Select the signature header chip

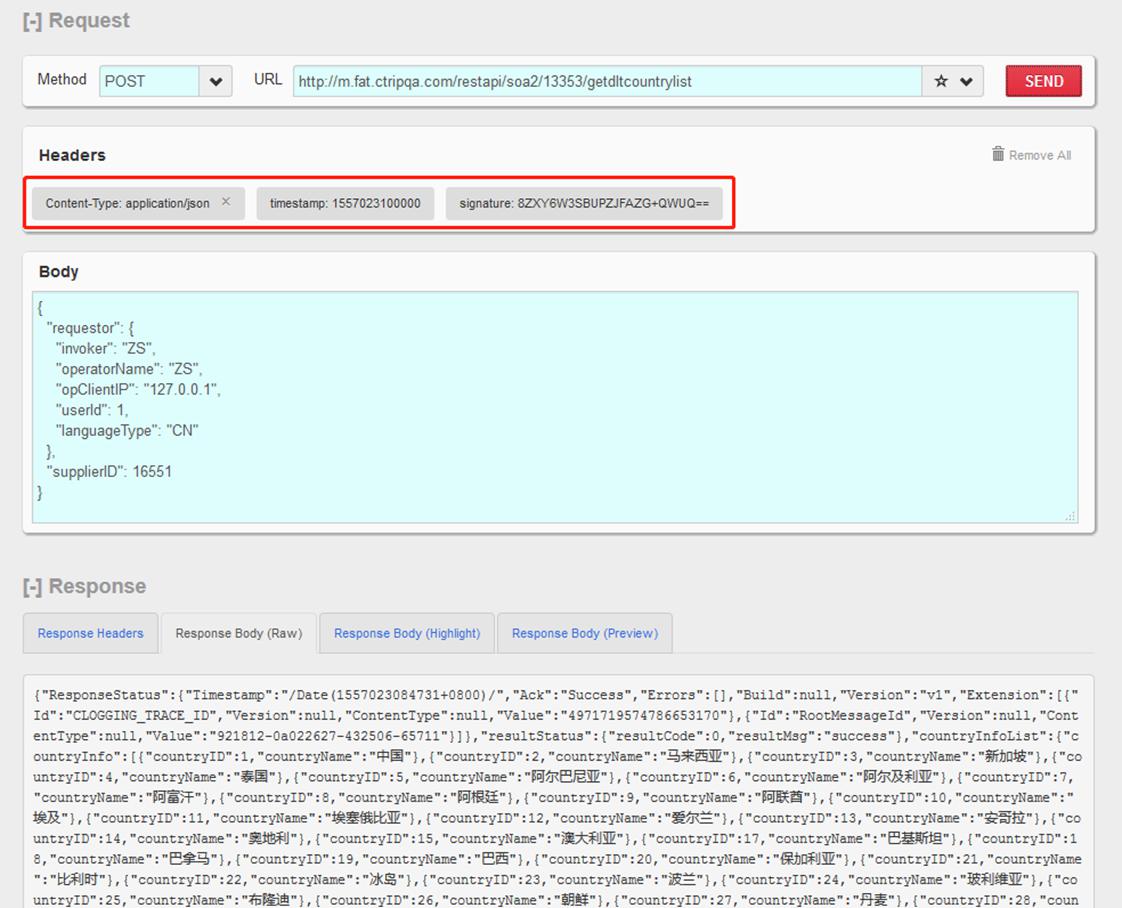[x=584, y=203]
